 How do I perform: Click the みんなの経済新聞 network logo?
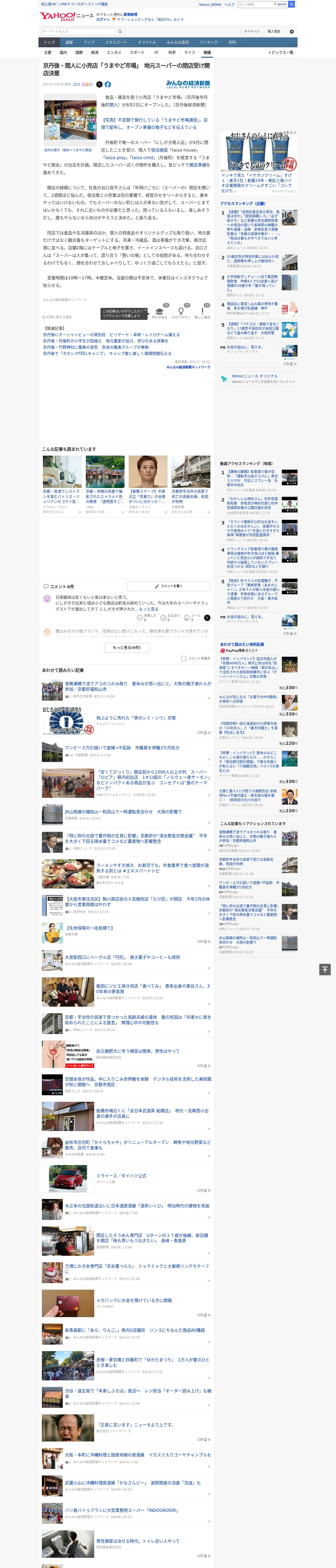pyautogui.click(x=188, y=85)
